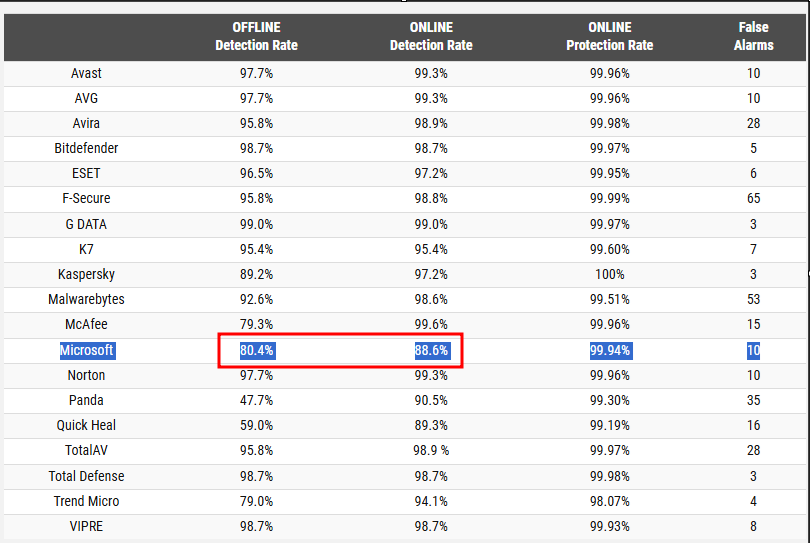The width and height of the screenshot is (810, 543).
Task: Click the Trend Micro vendor name
Action: [x=86, y=501]
